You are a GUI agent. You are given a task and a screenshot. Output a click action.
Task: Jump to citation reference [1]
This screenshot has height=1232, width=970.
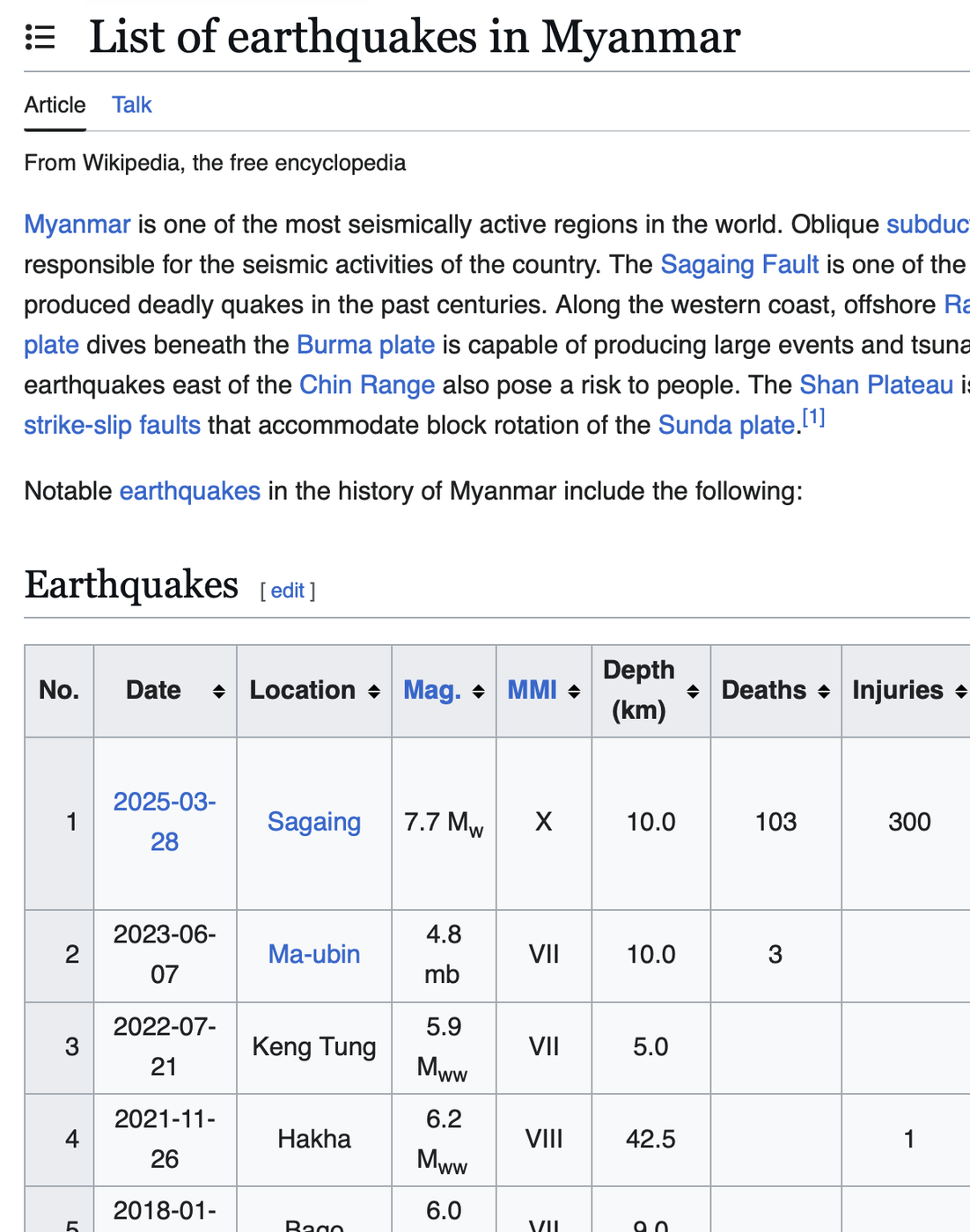[x=813, y=418]
